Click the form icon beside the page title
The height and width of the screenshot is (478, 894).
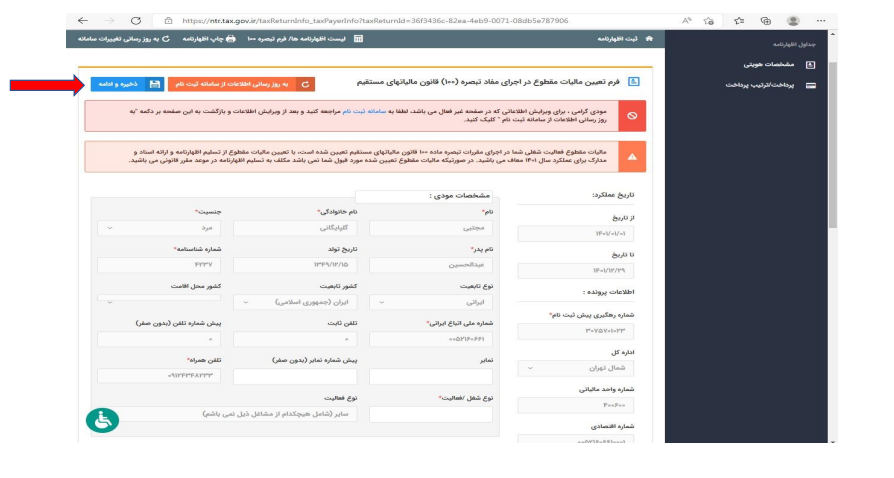[x=633, y=82]
